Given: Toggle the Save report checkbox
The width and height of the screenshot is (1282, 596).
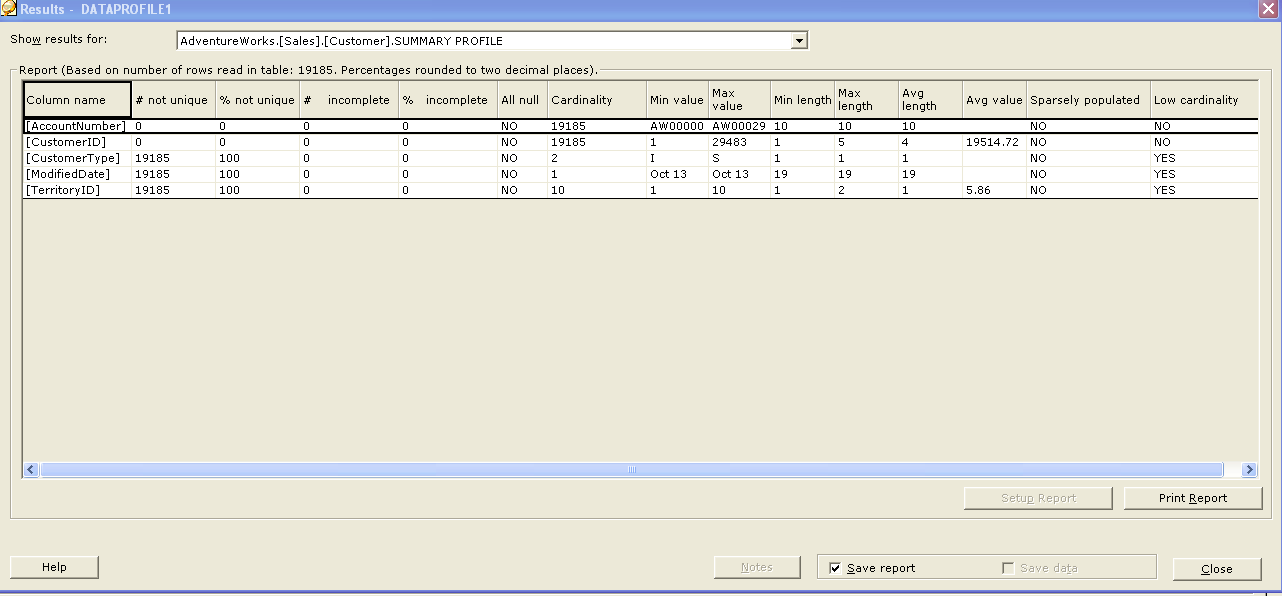Looking at the screenshot, I should 835,568.
